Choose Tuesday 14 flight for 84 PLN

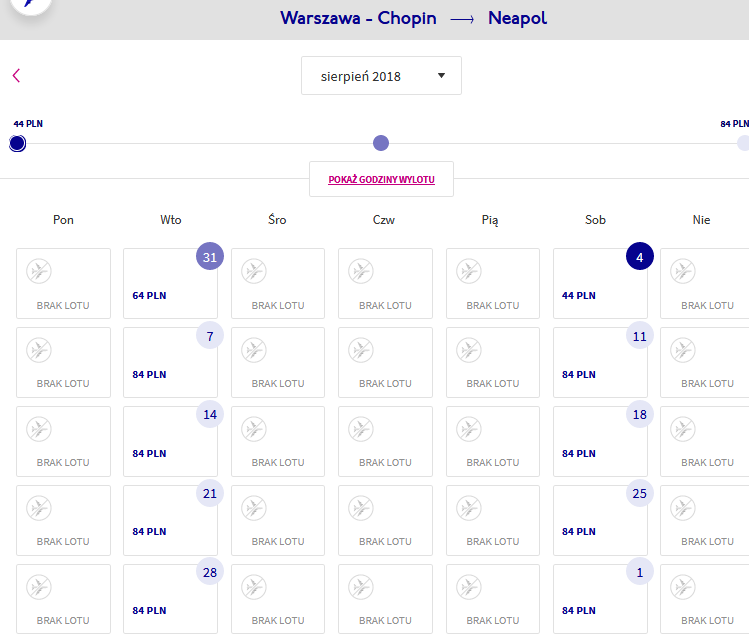(170, 441)
